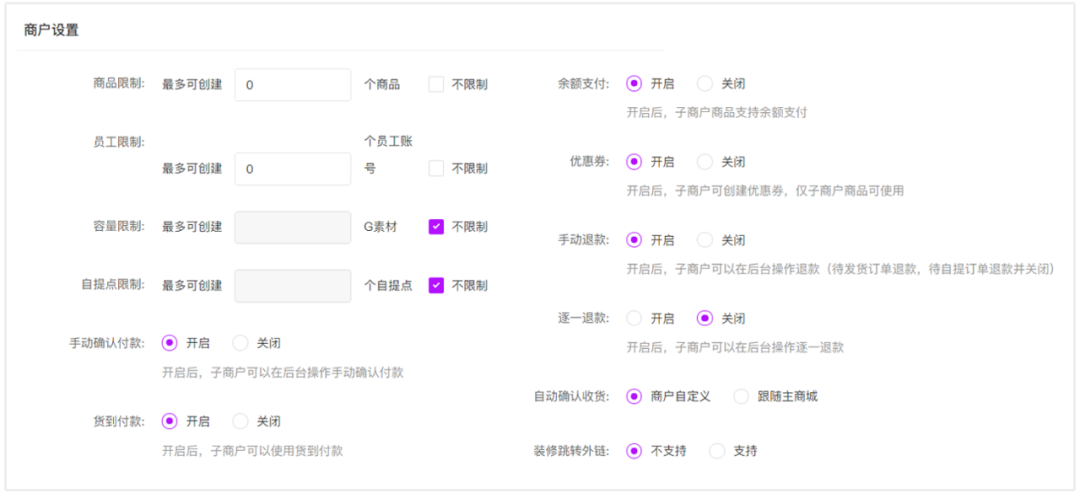This screenshot has width=1080, height=494.
Task: Choose 商户自定义 for 自动确认收货
Action: click(x=634, y=396)
